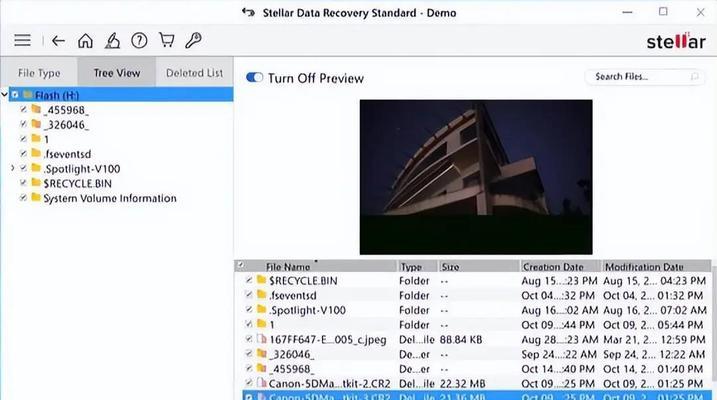This screenshot has height=400, width=717.
Task: Click the preview image of building
Action: (476, 177)
